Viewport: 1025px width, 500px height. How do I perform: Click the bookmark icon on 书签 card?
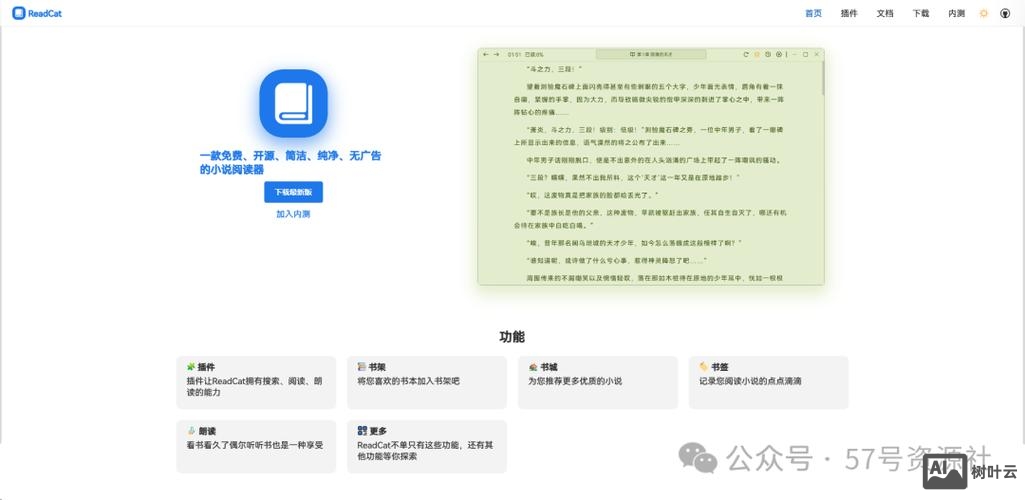pyautogui.click(x=703, y=367)
